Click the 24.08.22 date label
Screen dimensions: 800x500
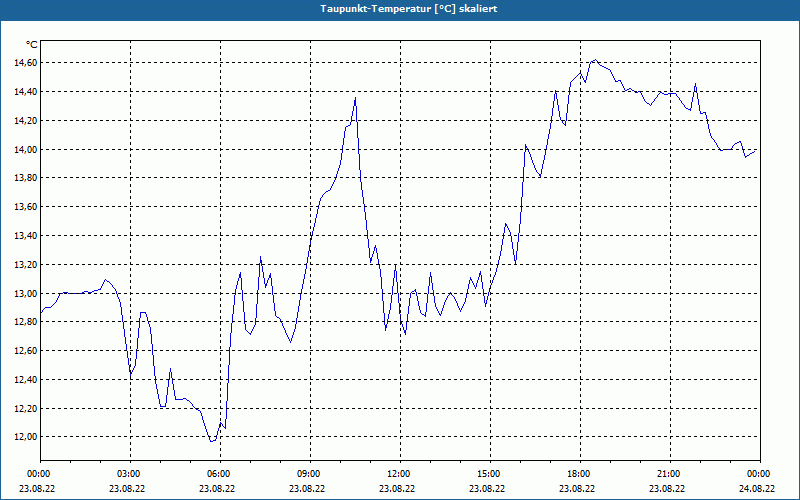pos(757,488)
